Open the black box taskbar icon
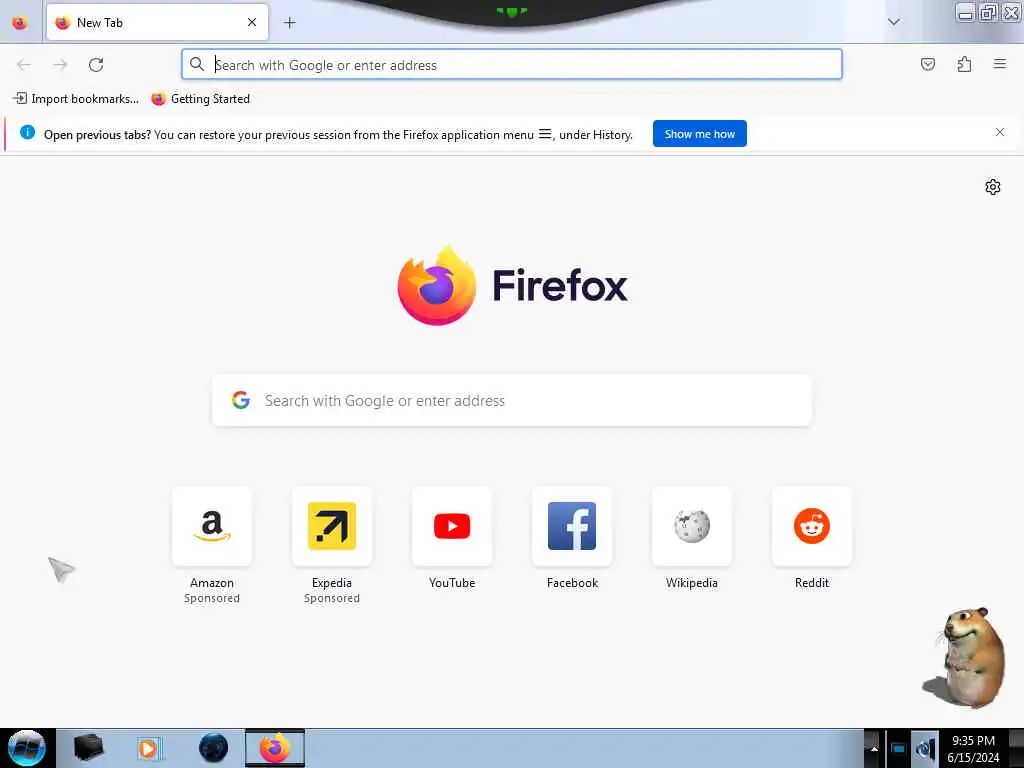The width and height of the screenshot is (1024, 768). 88,748
